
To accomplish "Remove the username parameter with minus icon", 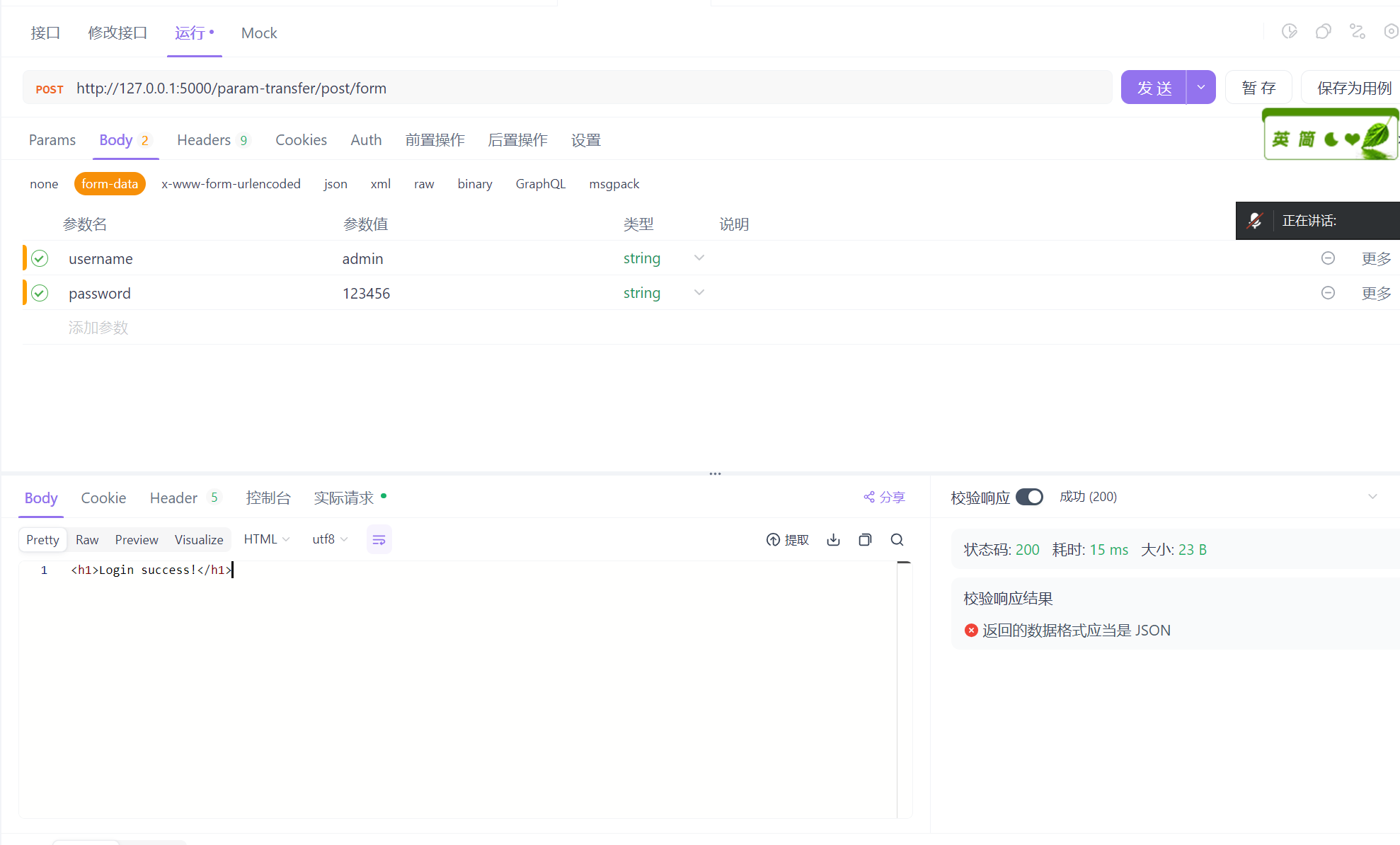I will [1328, 258].
